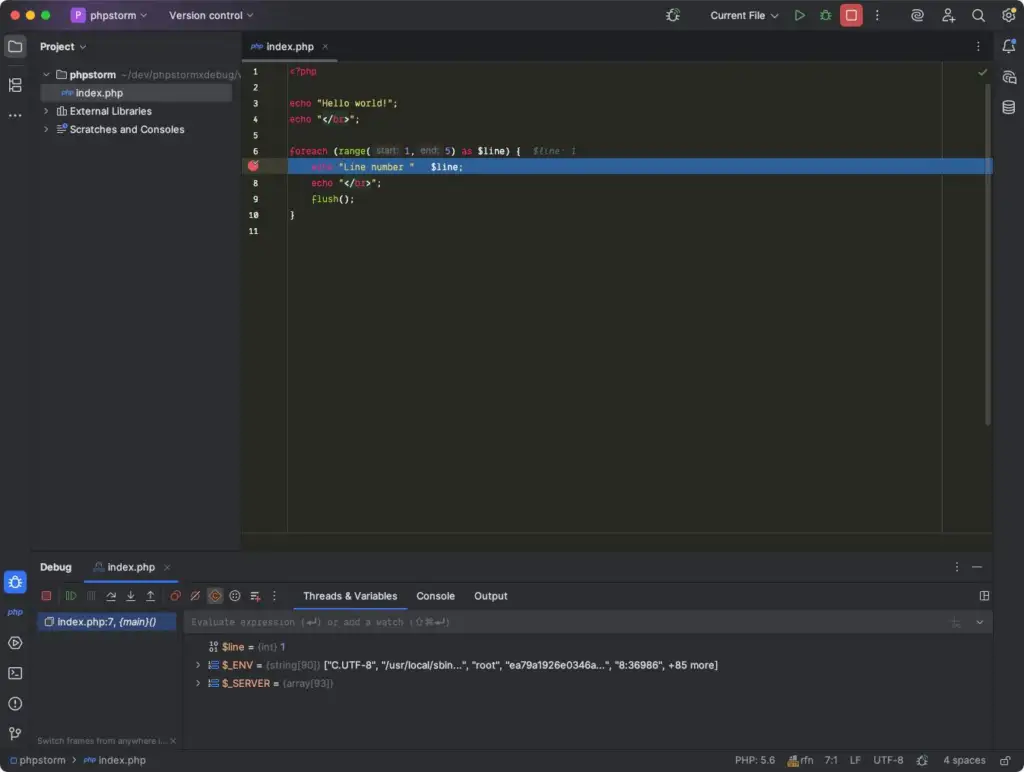Expand the $_SERVER variable
Viewport: 1024px width, 772px height.
click(198, 683)
